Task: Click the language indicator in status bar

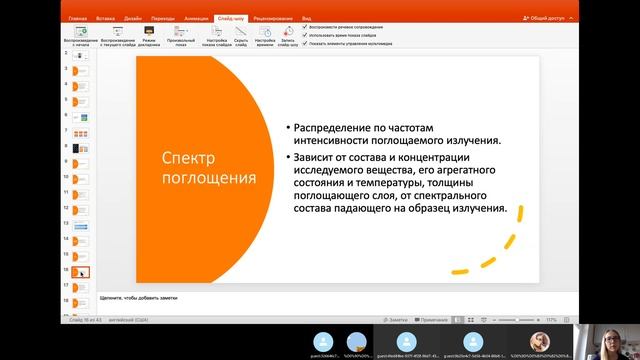Action: (128, 320)
